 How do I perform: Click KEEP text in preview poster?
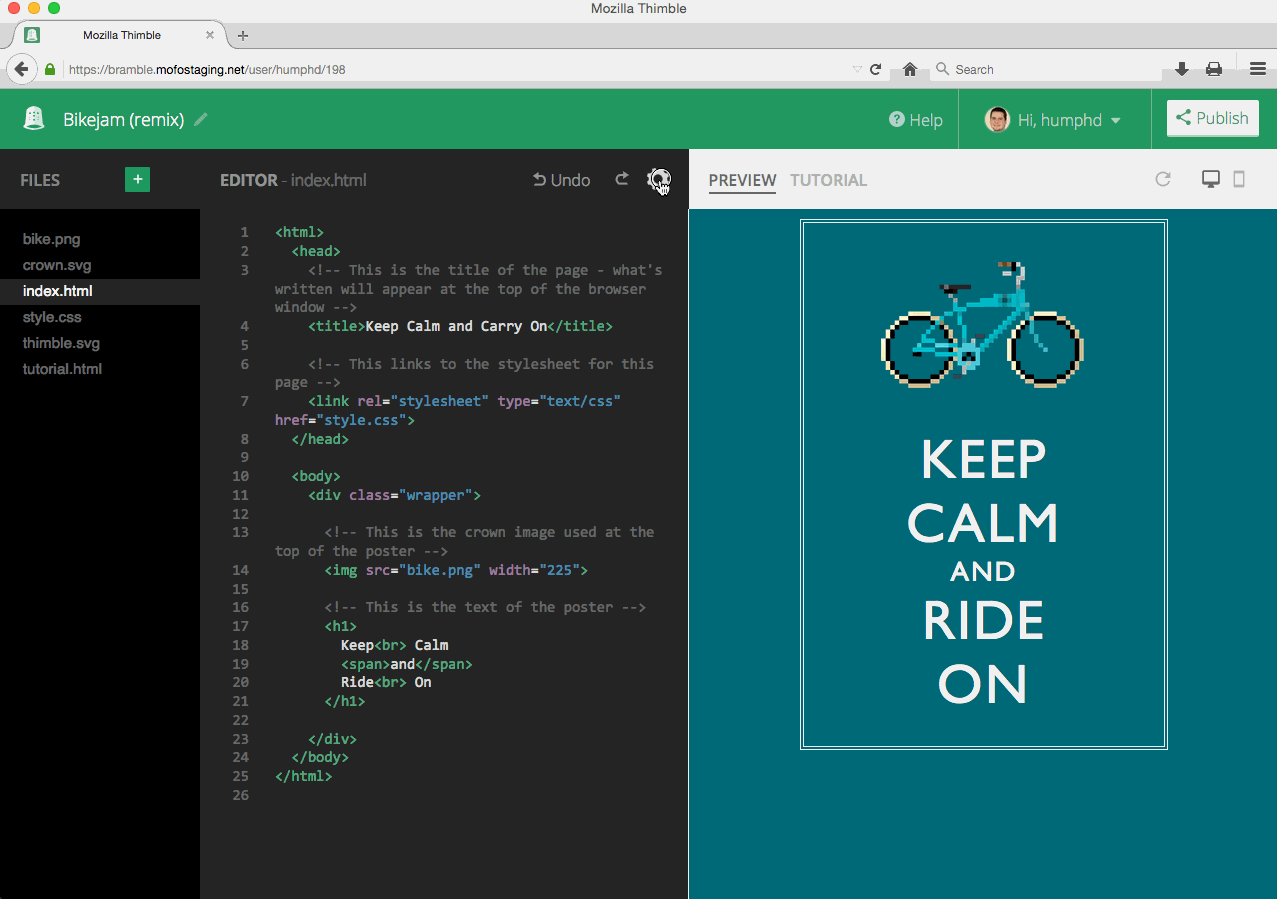click(x=983, y=460)
